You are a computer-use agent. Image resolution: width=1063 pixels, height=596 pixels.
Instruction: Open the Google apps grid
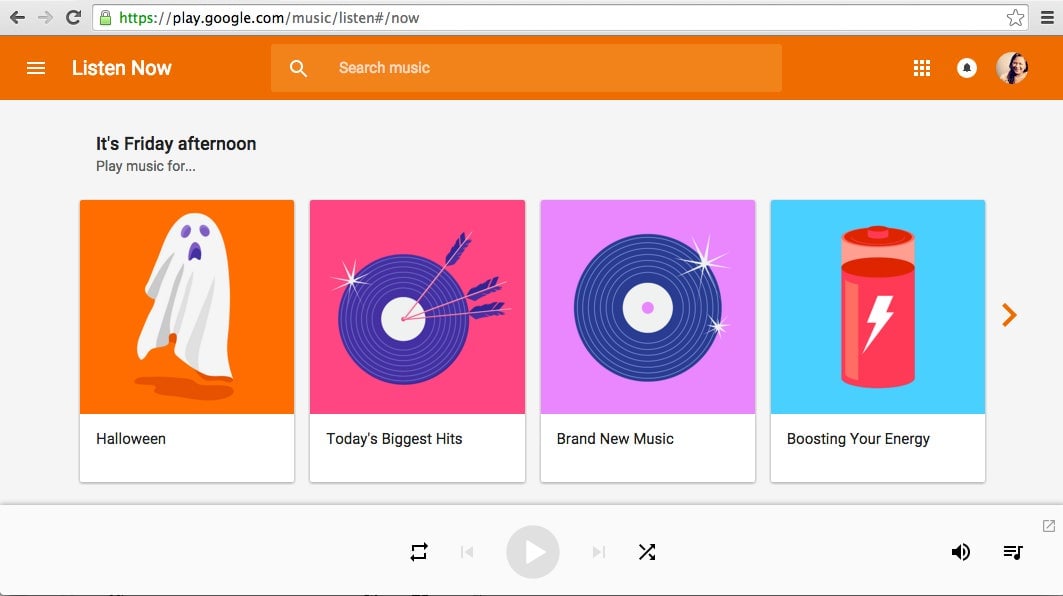pyautogui.click(x=922, y=68)
